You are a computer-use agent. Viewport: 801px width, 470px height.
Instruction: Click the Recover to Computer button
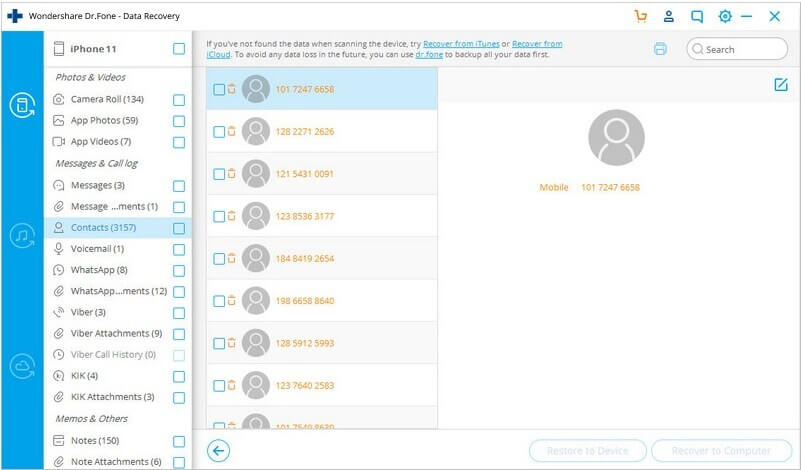click(721, 451)
